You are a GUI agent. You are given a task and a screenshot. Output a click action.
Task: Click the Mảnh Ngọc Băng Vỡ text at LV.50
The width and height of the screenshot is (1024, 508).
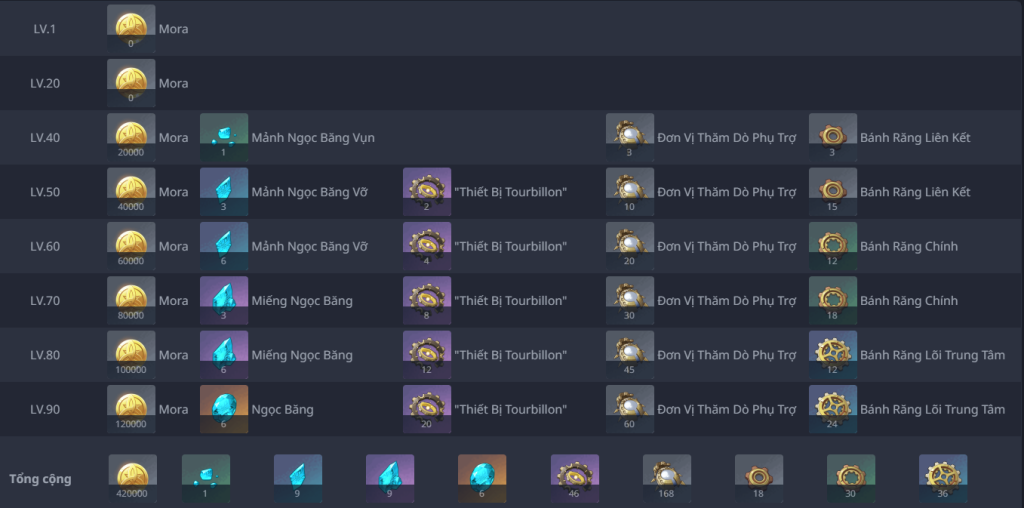[310, 192]
